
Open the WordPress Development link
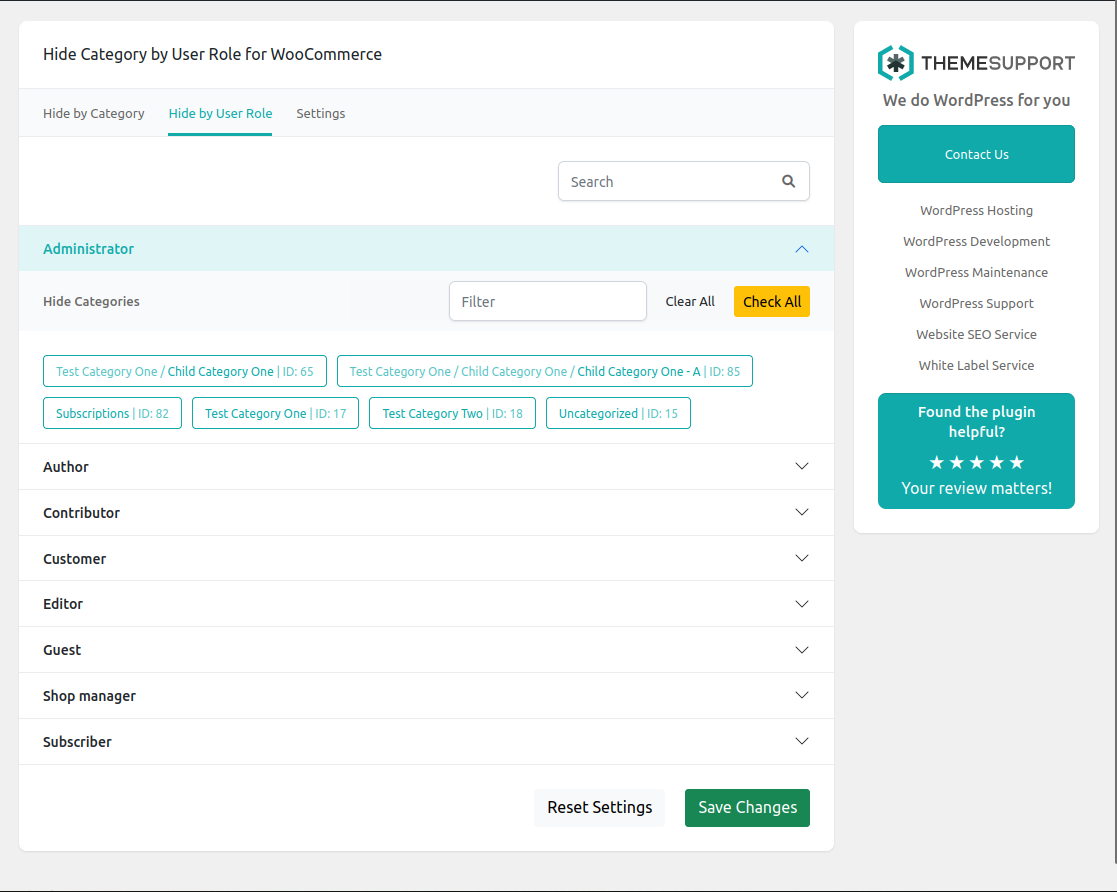(976, 241)
